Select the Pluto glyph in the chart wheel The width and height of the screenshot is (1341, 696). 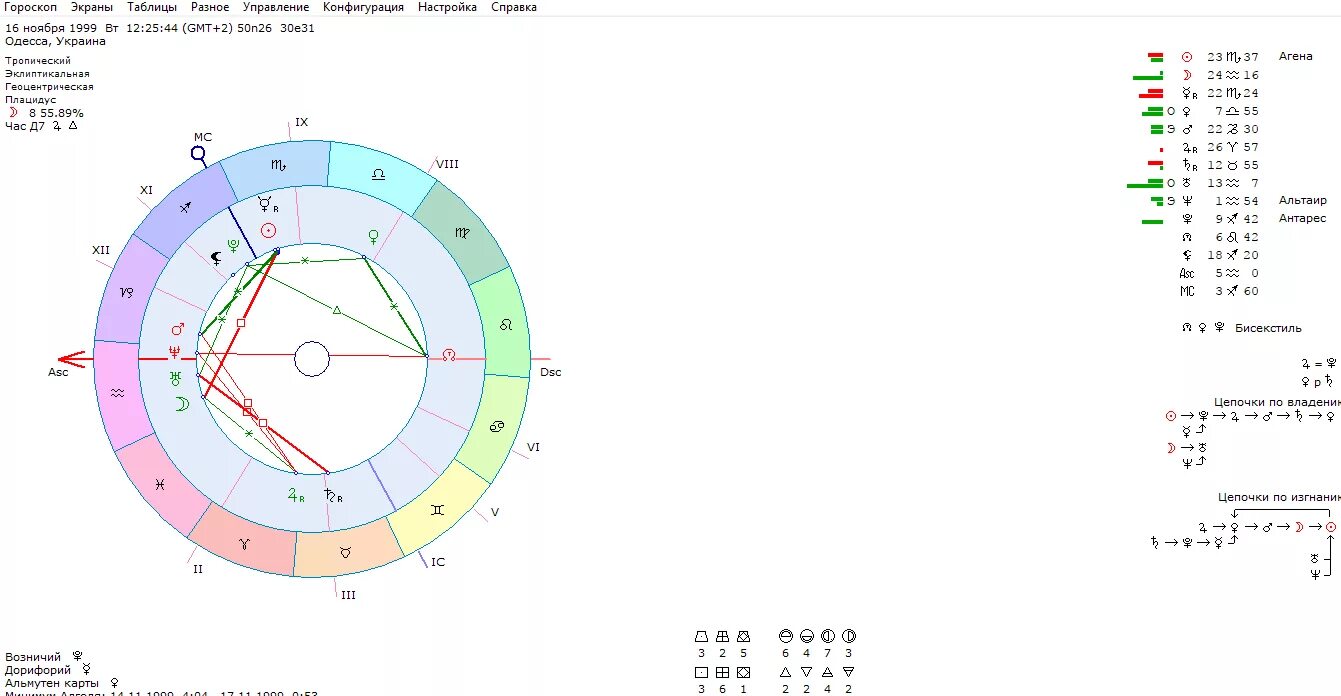[233, 244]
